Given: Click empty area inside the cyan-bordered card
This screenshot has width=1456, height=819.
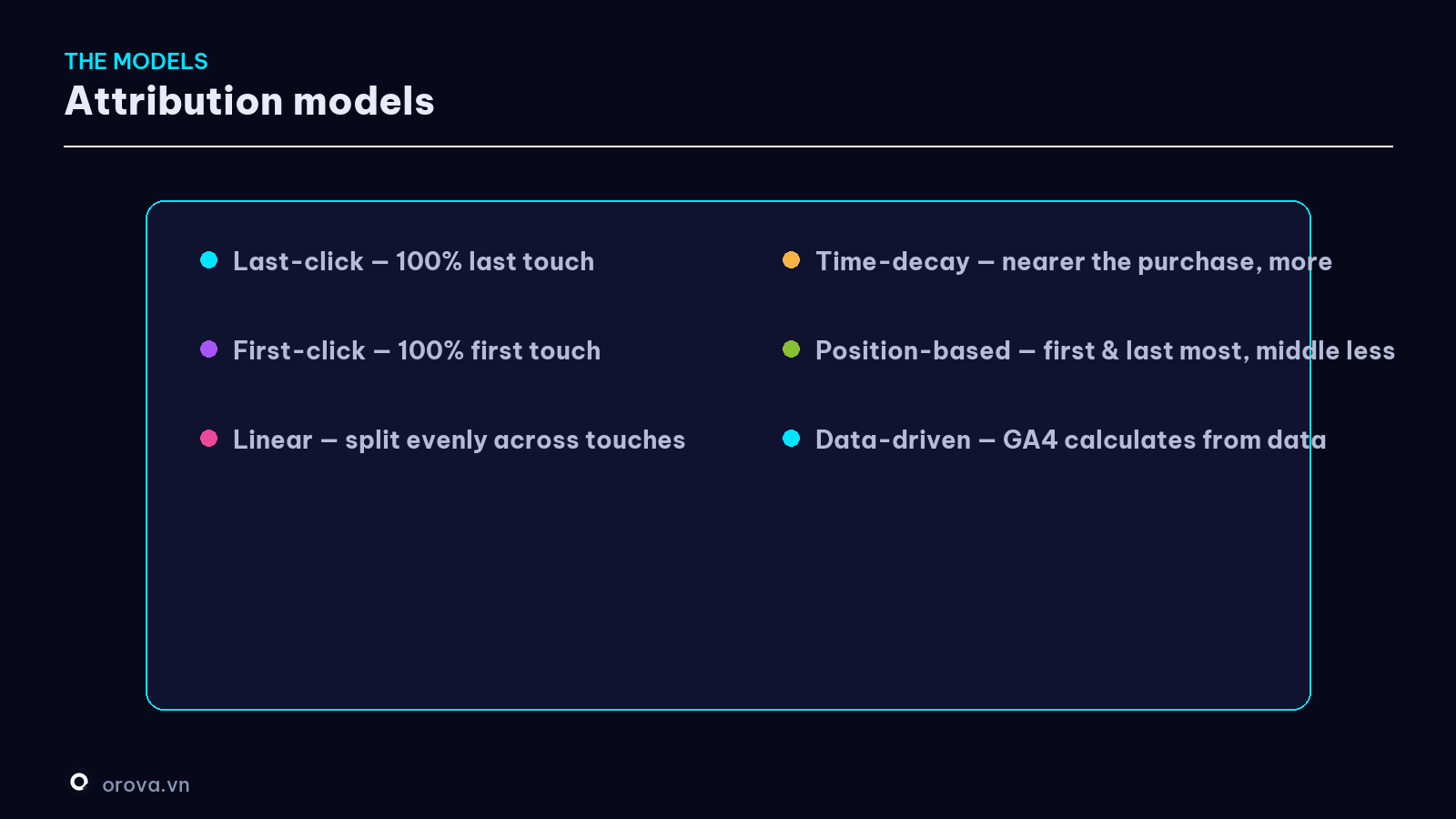Looking at the screenshot, I should pos(728,591).
